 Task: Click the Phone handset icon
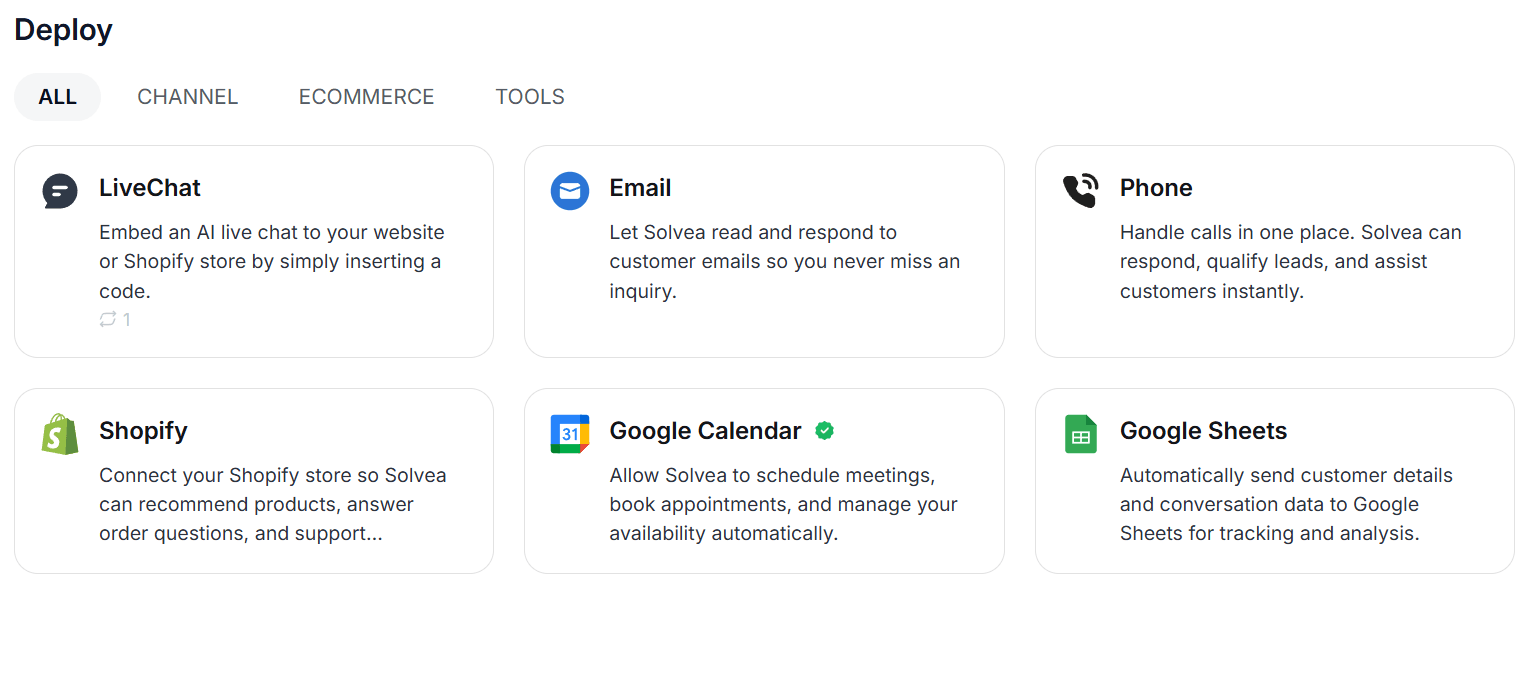click(x=1080, y=191)
